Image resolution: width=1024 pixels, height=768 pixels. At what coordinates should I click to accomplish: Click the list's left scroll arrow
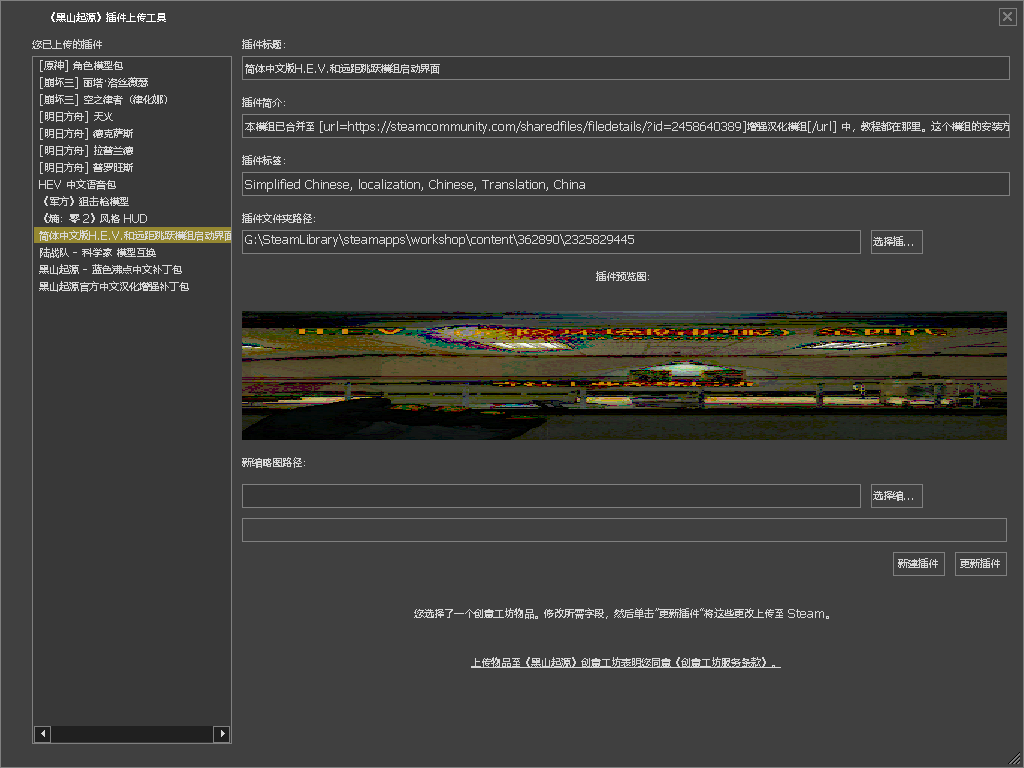pos(42,733)
